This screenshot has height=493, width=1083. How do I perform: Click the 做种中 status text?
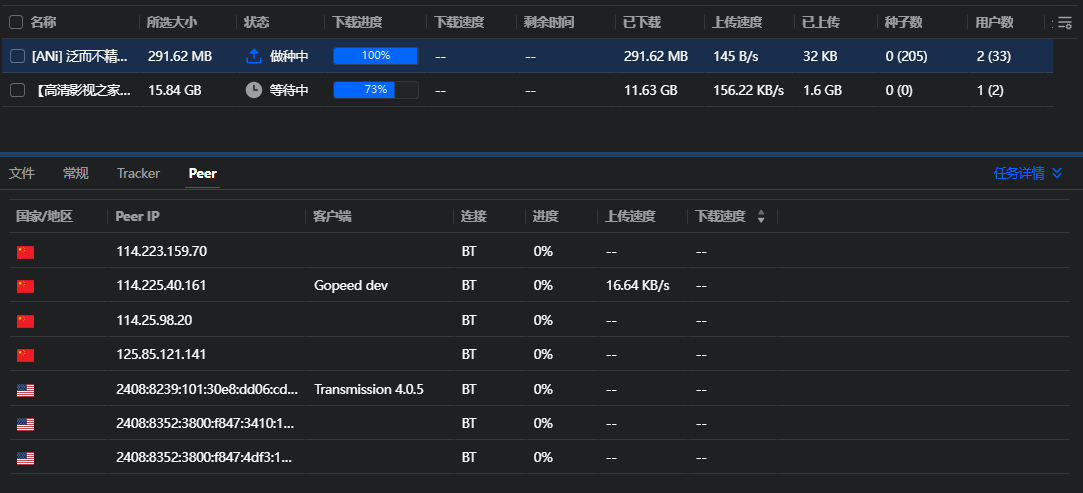tap(289, 57)
